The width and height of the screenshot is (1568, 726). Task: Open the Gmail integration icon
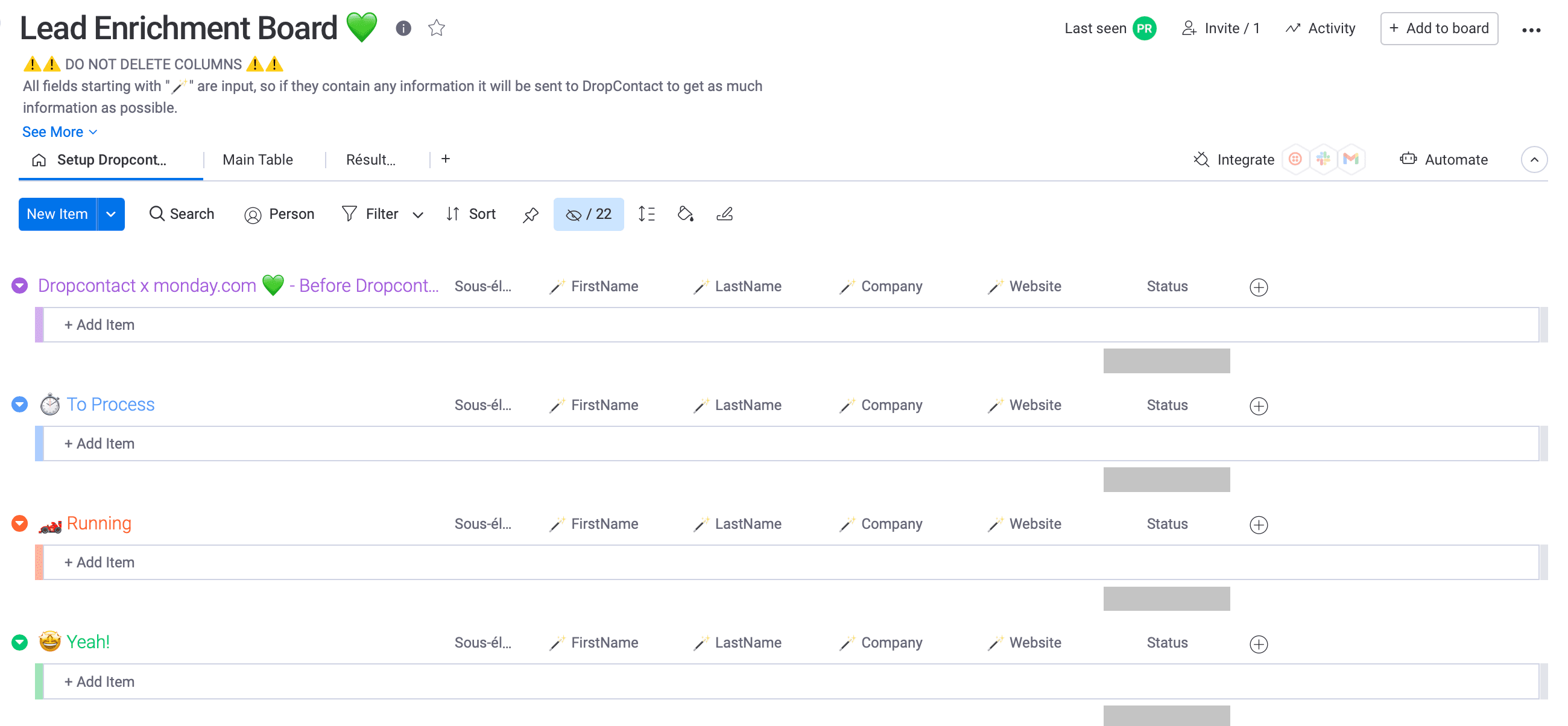pyautogui.click(x=1351, y=159)
